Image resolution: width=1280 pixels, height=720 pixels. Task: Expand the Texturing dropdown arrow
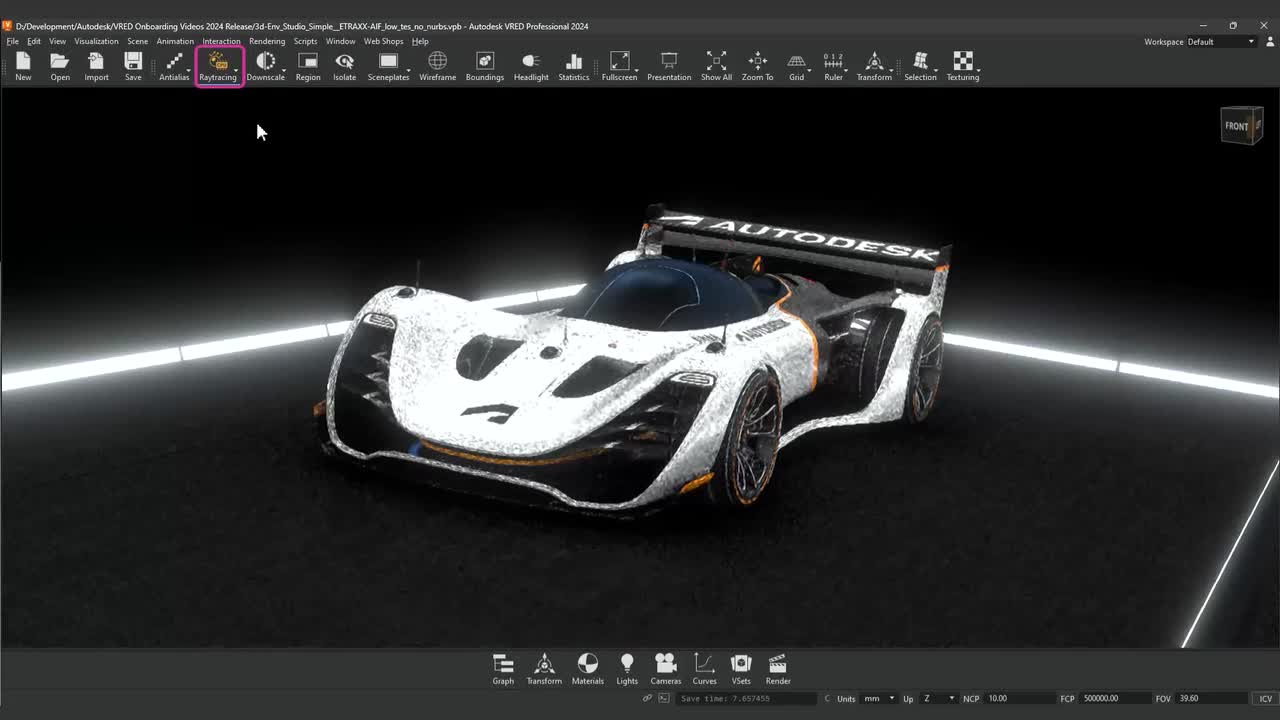[x=980, y=72]
